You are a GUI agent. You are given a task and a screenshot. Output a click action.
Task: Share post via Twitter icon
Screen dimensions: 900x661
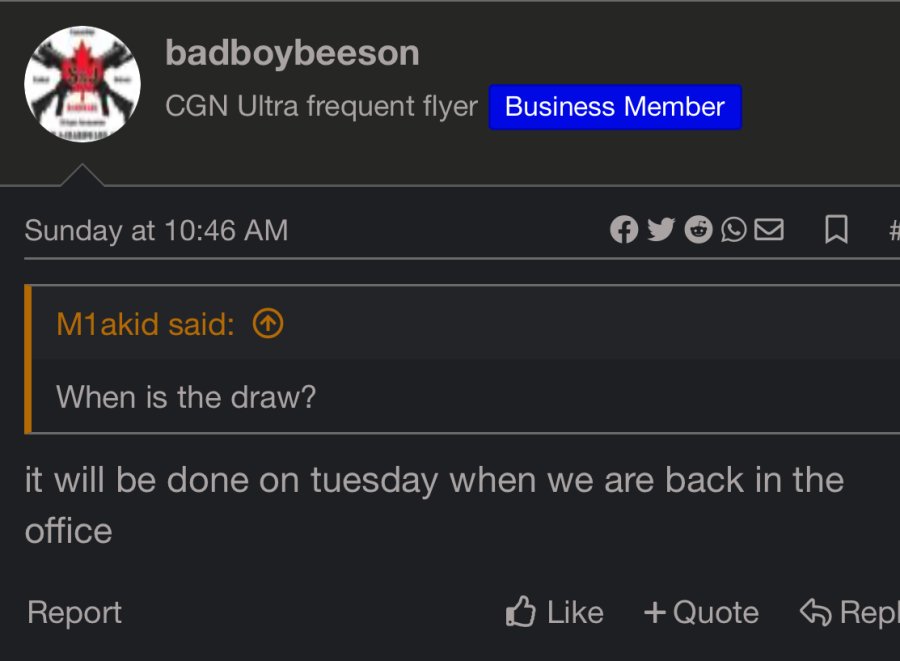pyautogui.click(x=660, y=230)
